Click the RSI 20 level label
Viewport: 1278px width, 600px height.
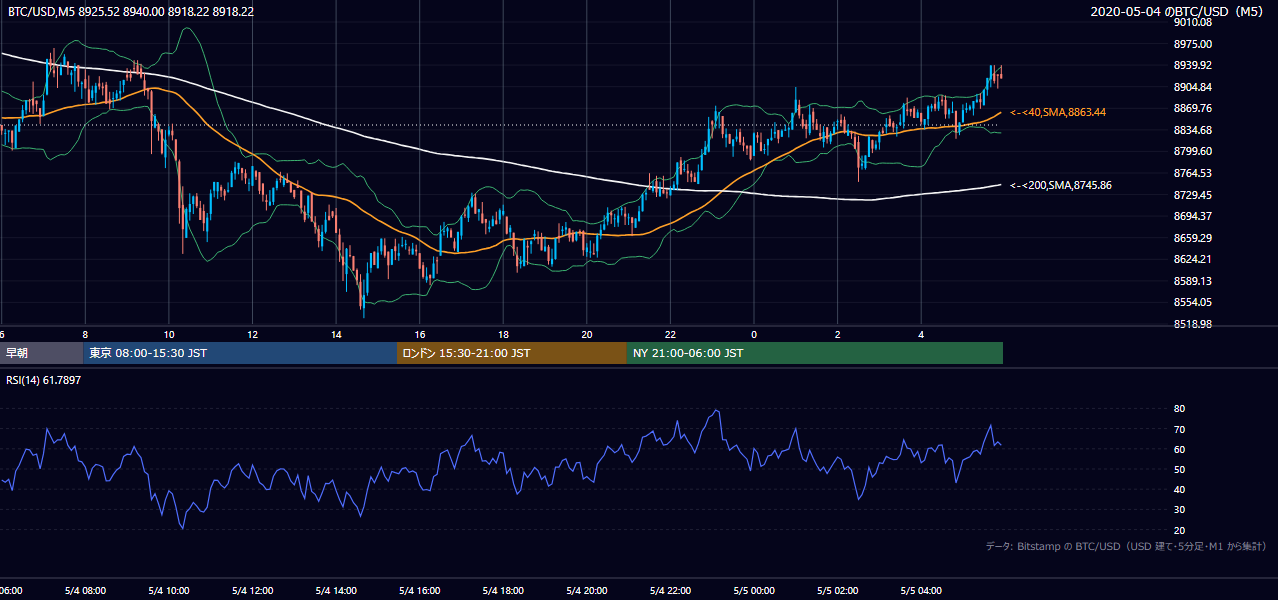click(1179, 530)
